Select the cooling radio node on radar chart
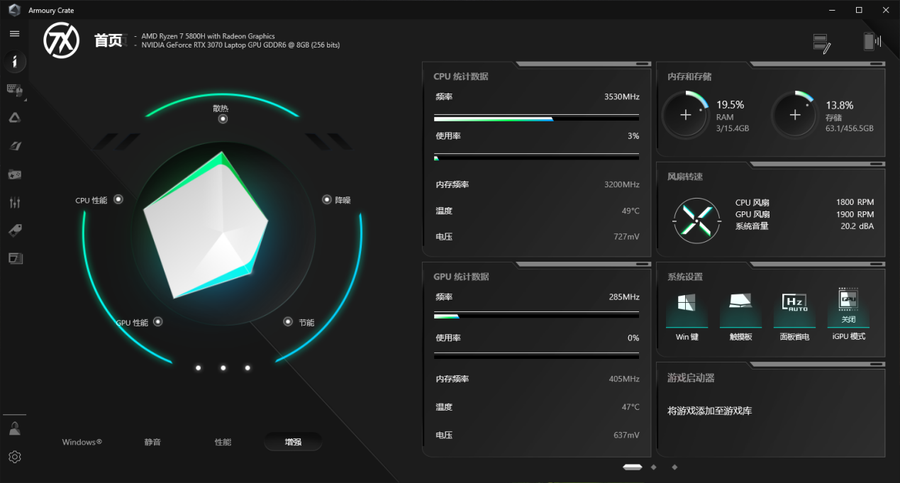 pos(223,119)
